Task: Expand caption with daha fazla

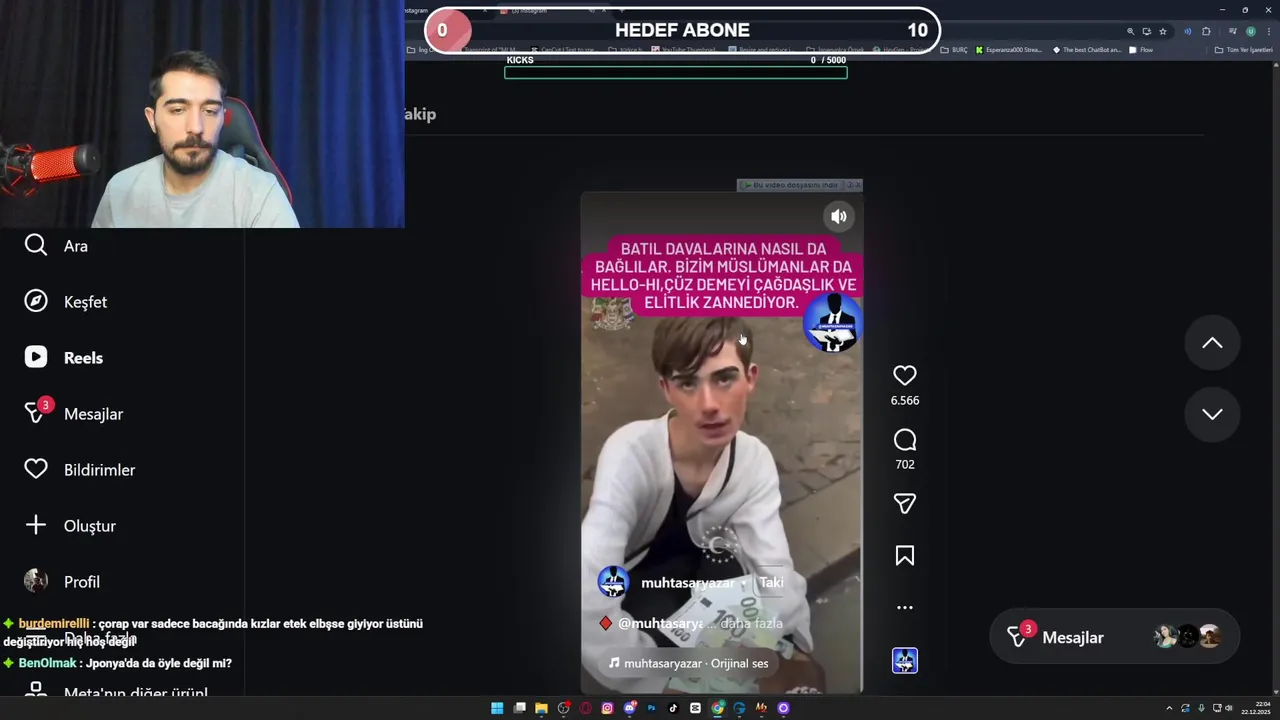Action: click(752, 623)
